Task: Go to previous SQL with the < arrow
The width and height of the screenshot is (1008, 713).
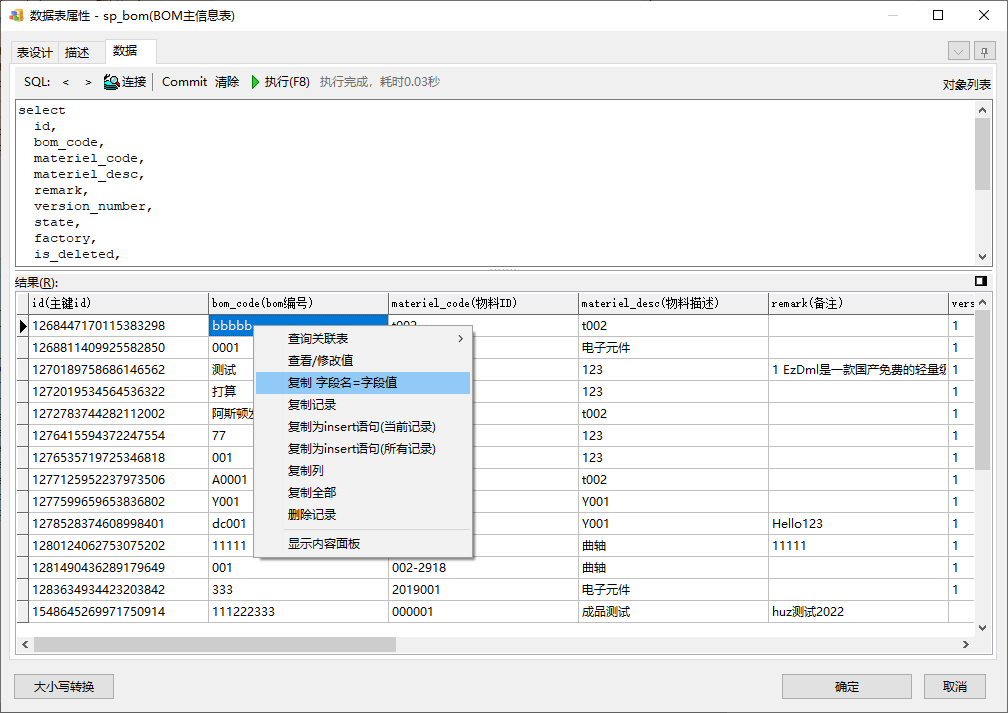Action: 66,82
